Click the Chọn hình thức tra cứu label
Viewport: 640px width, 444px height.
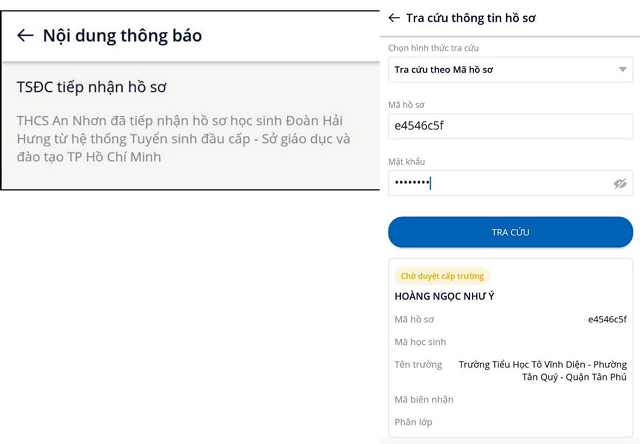[433, 48]
